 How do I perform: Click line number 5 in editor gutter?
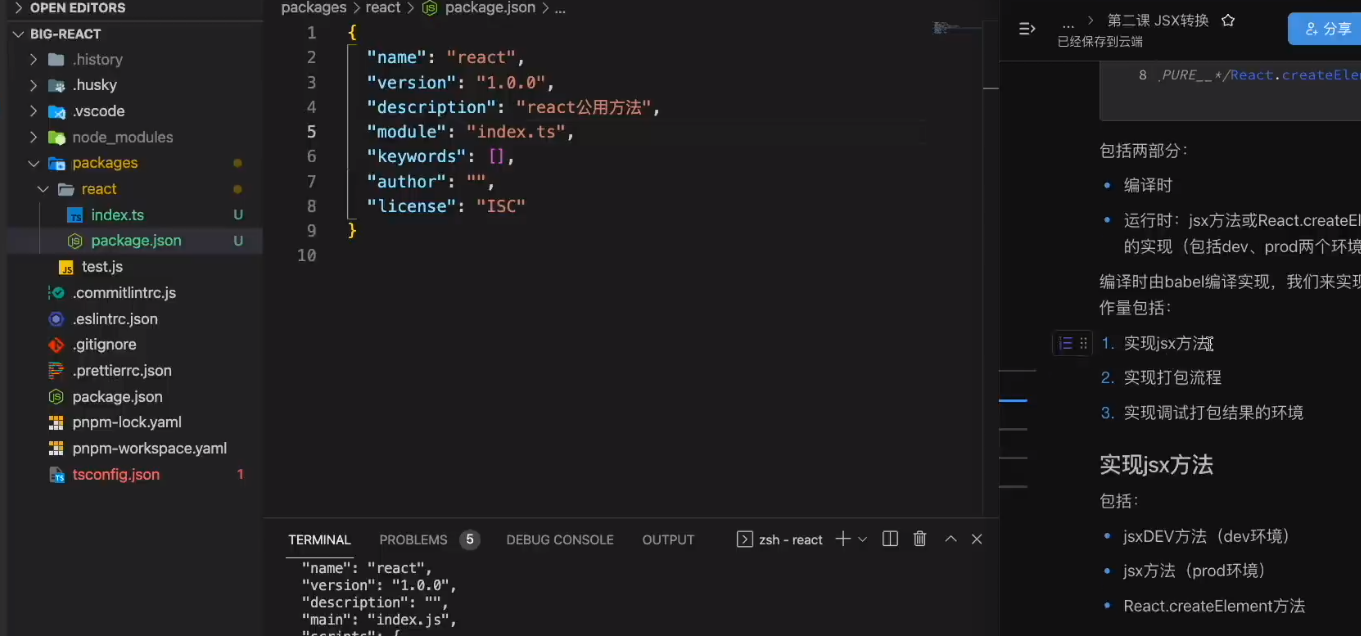pos(312,132)
